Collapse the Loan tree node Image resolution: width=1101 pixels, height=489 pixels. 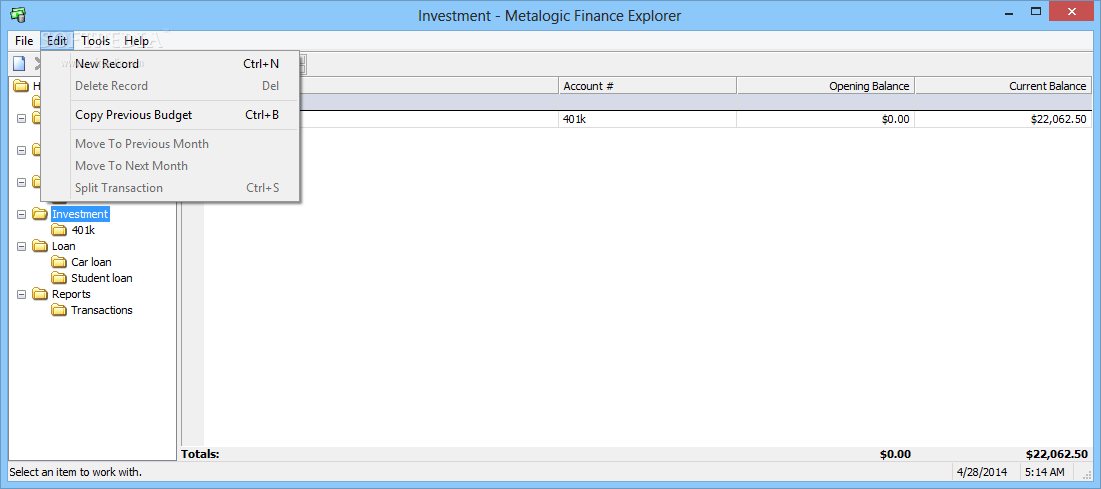tap(21, 246)
